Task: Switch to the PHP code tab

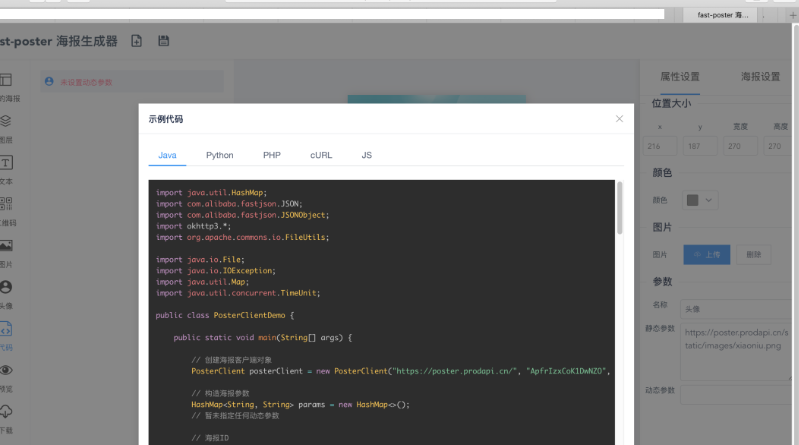Action: [272, 155]
